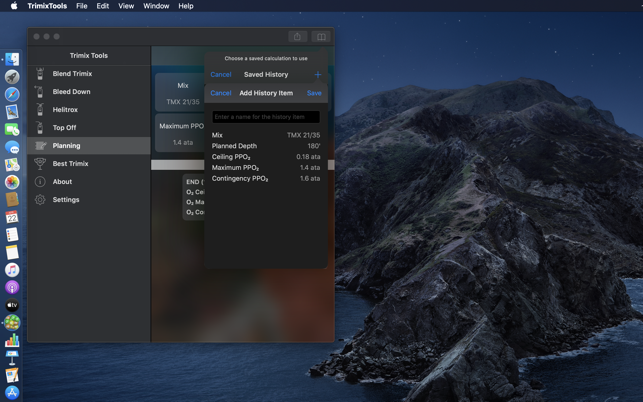Open Photos from the dock
The width and height of the screenshot is (643, 402).
(x=12, y=182)
